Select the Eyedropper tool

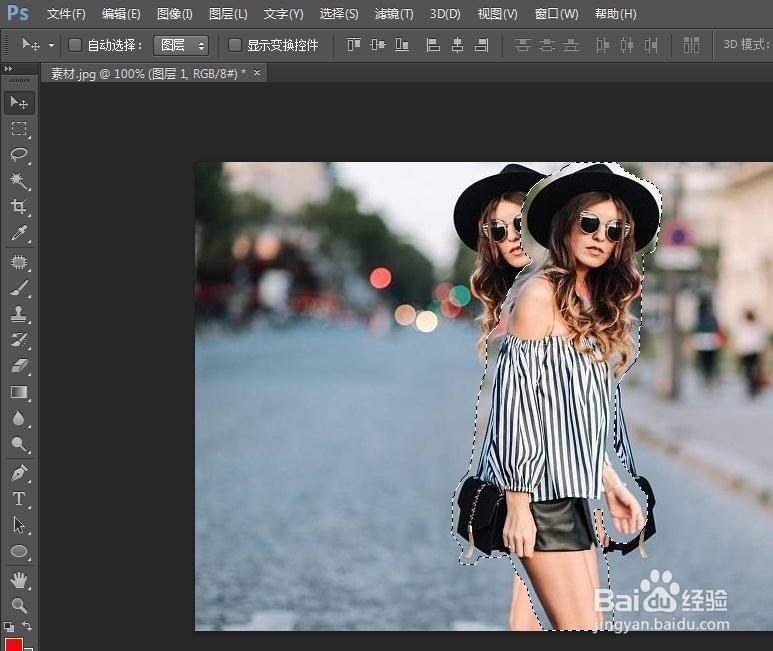pos(19,232)
